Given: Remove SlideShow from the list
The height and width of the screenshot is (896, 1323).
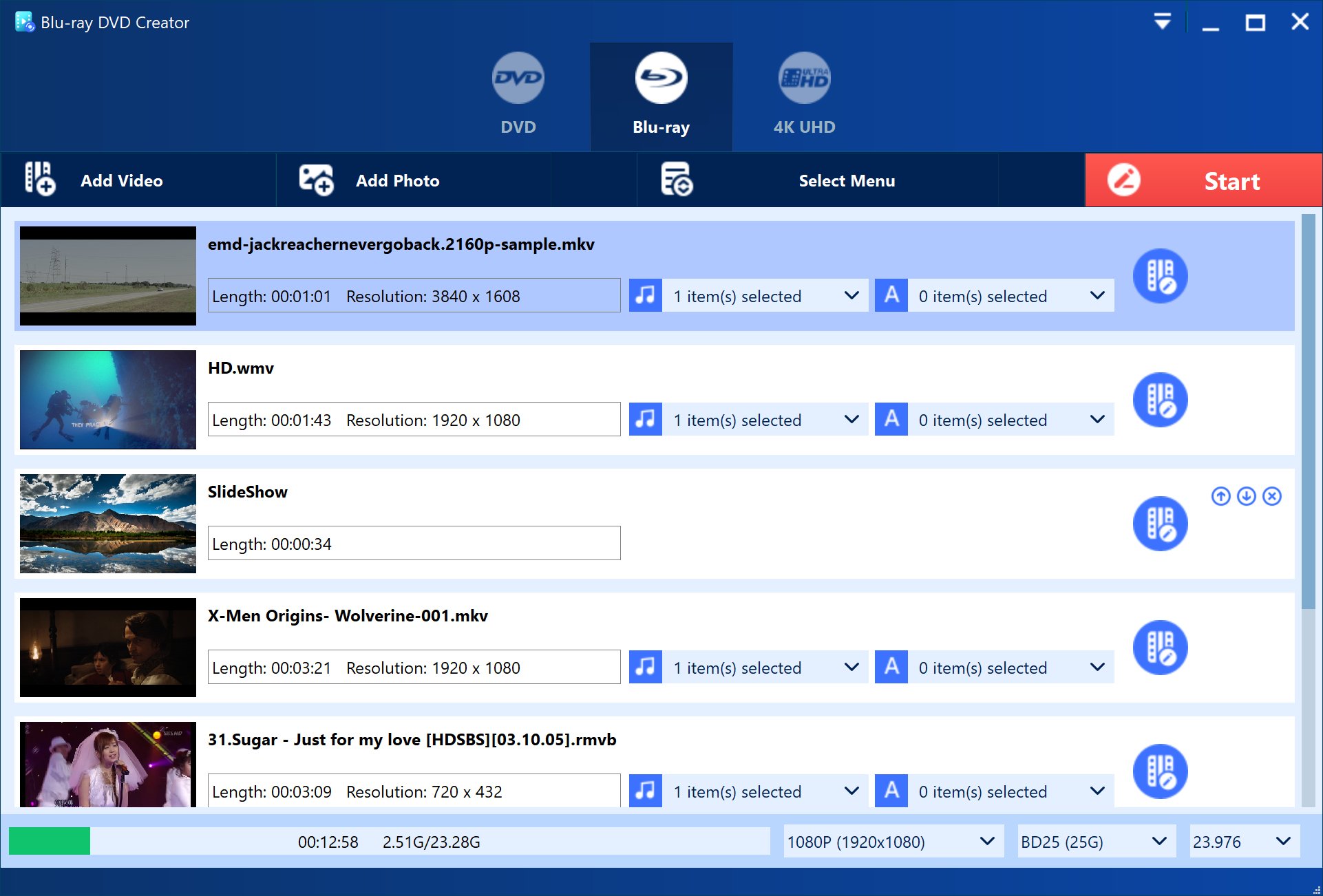Looking at the screenshot, I should (x=1272, y=496).
